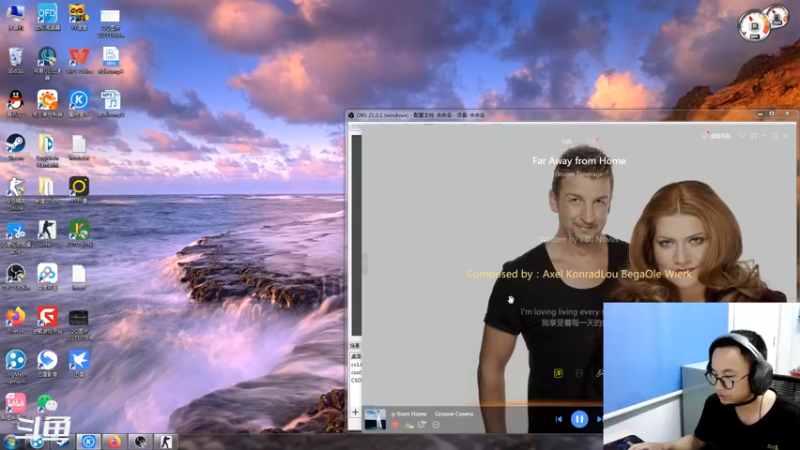The width and height of the screenshot is (800, 450).
Task: Open Xunlei video player desktop icon
Action: 47,363
